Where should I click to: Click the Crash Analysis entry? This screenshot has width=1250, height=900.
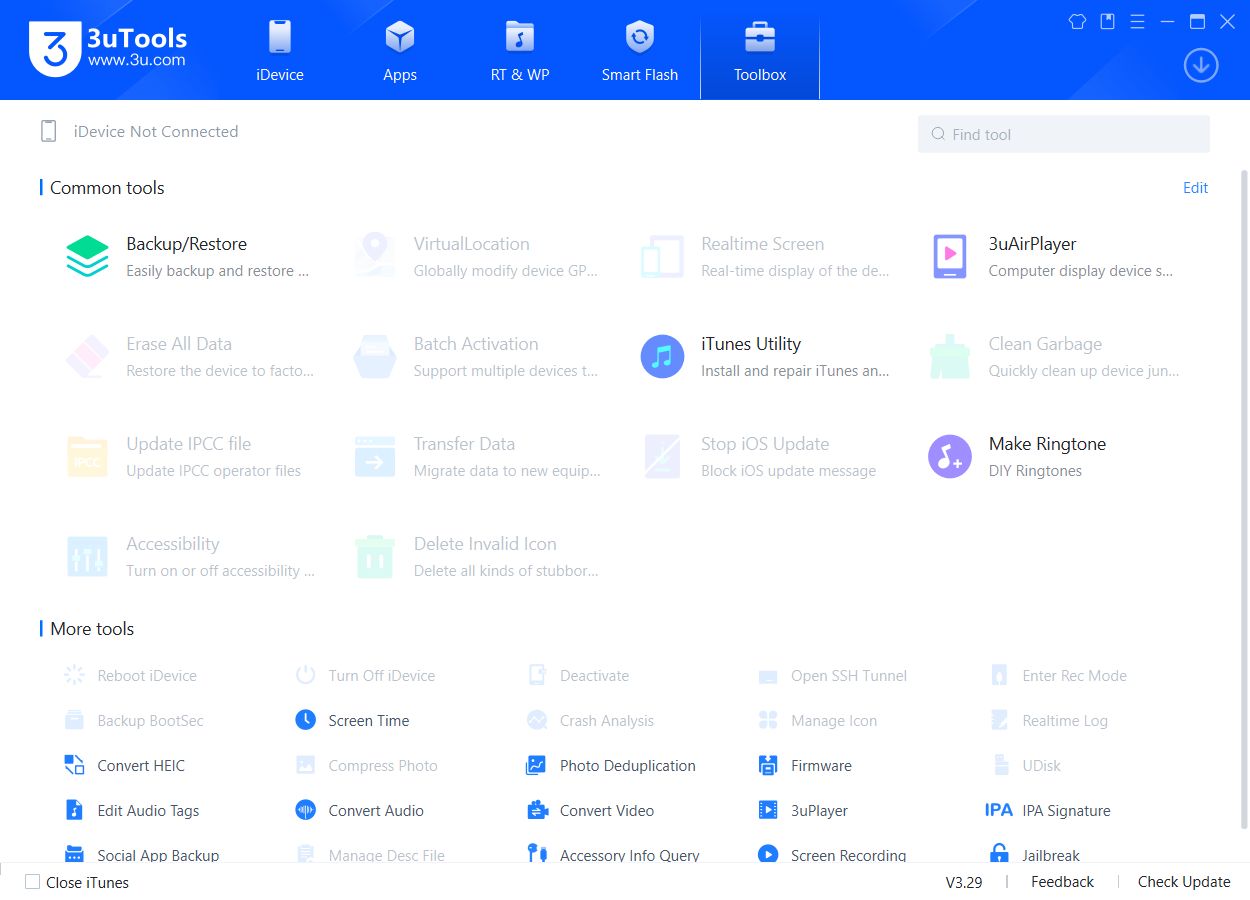[590, 720]
